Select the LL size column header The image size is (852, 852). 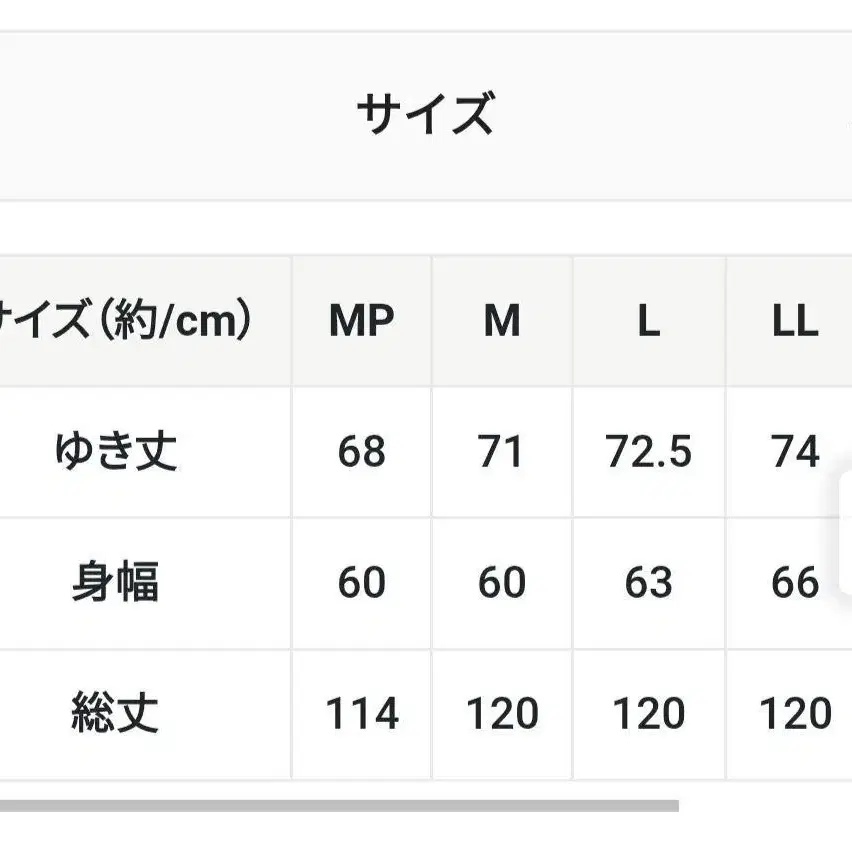795,321
